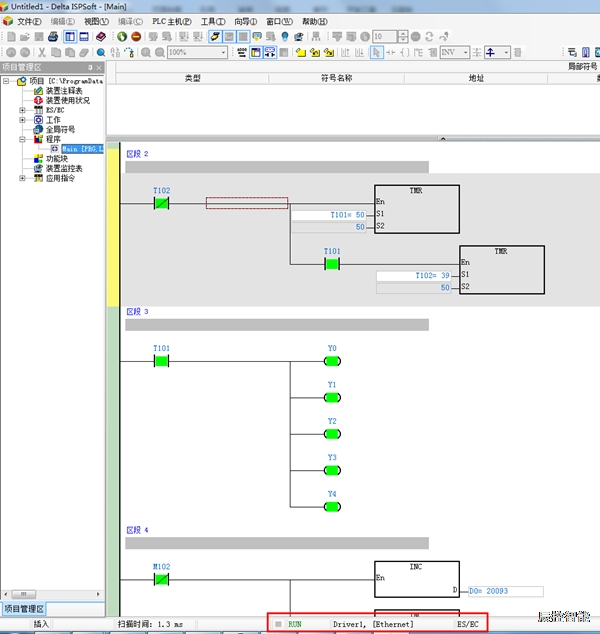Click the print icon in the toolbar

click(x=53, y=37)
